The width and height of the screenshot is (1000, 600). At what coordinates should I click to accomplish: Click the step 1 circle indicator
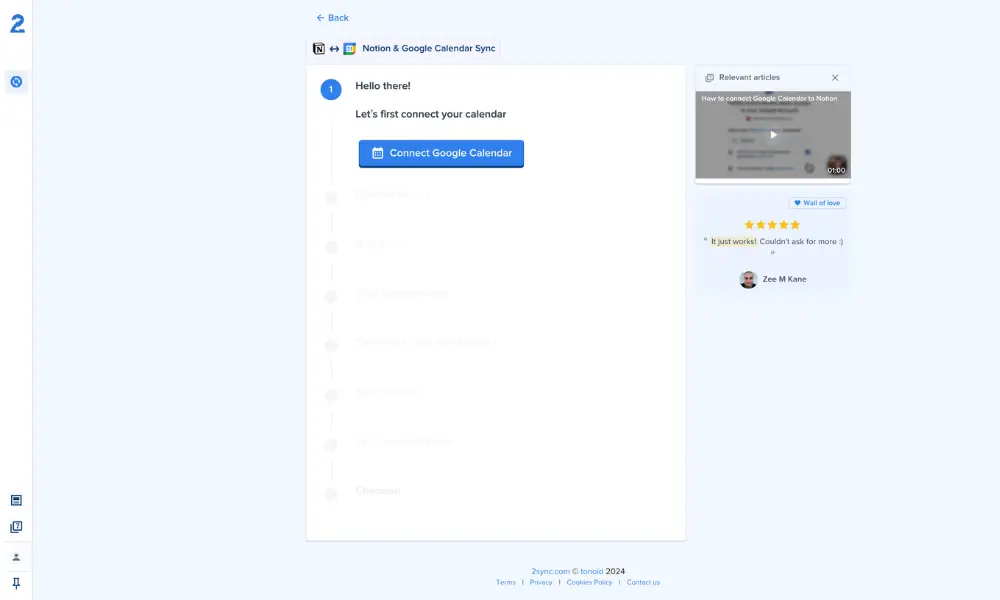click(331, 89)
